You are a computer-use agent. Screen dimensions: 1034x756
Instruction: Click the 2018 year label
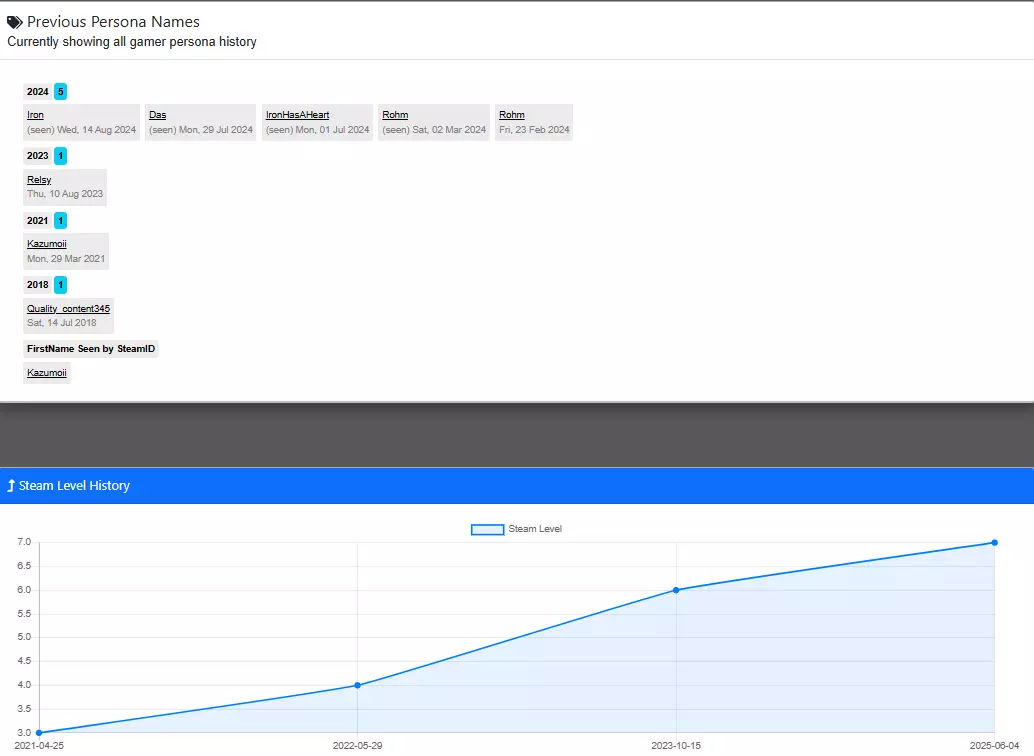click(x=38, y=285)
